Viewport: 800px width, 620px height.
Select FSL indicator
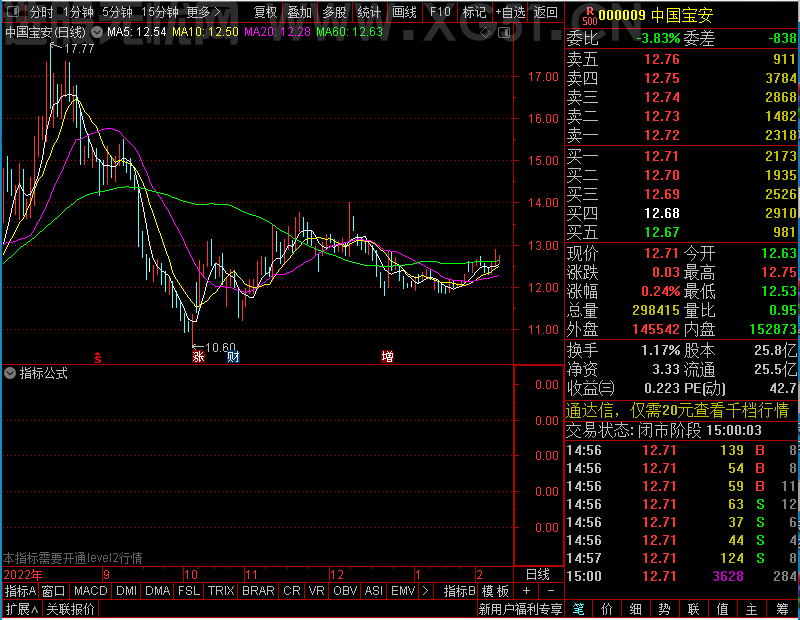(189, 591)
